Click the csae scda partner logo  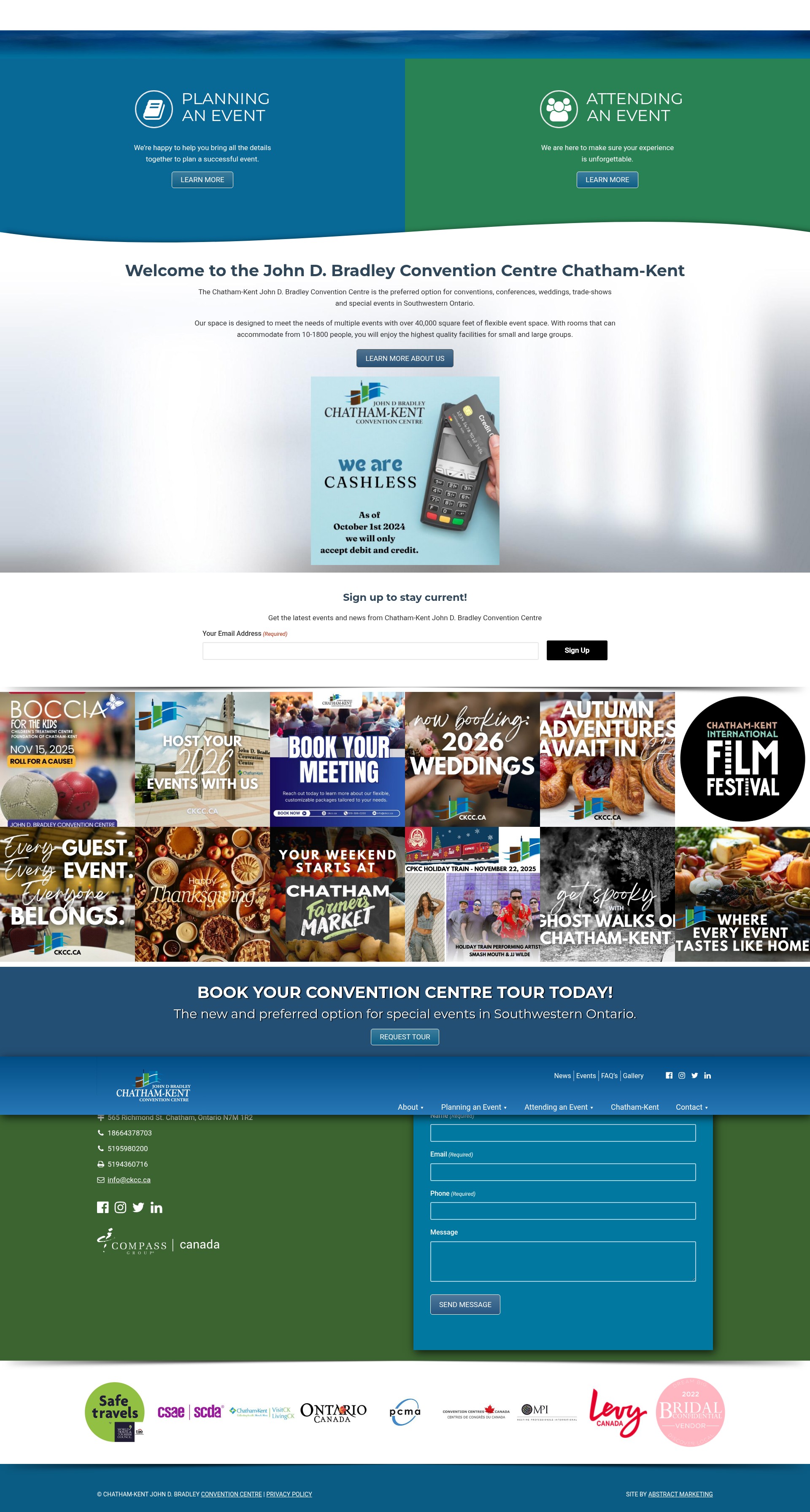tap(190, 1412)
